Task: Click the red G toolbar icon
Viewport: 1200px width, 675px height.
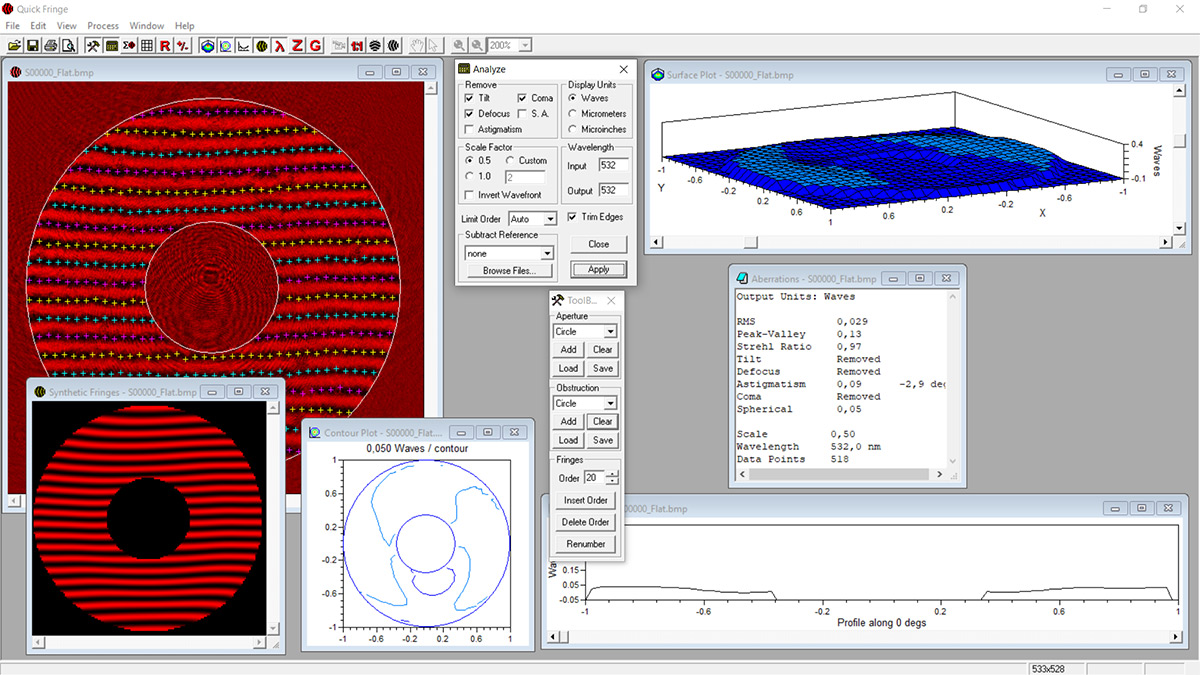Action: click(315, 46)
